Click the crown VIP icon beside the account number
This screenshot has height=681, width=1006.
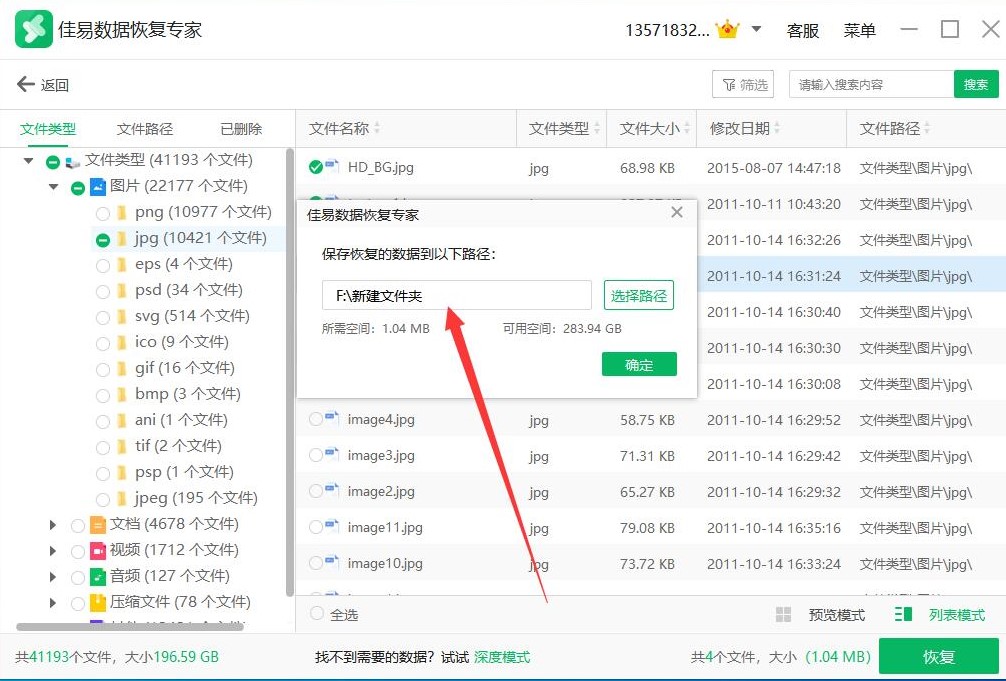coord(728,30)
